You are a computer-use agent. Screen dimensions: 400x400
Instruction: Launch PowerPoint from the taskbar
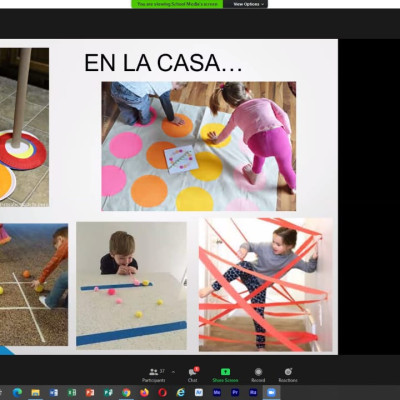90,393
